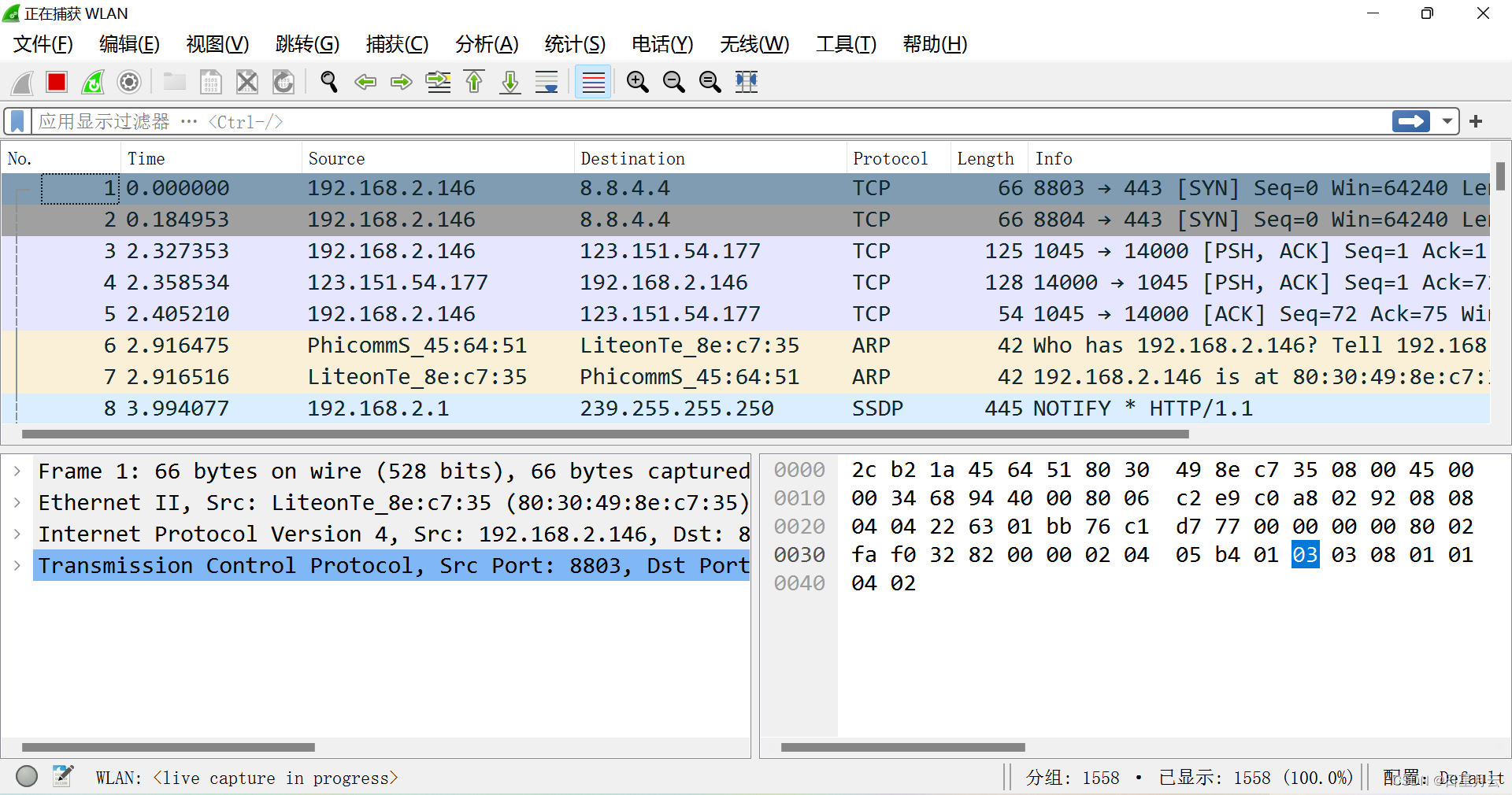Select packet 5 at time 2.405210
Image resolution: width=1512 pixels, height=795 pixels.
(x=746, y=314)
